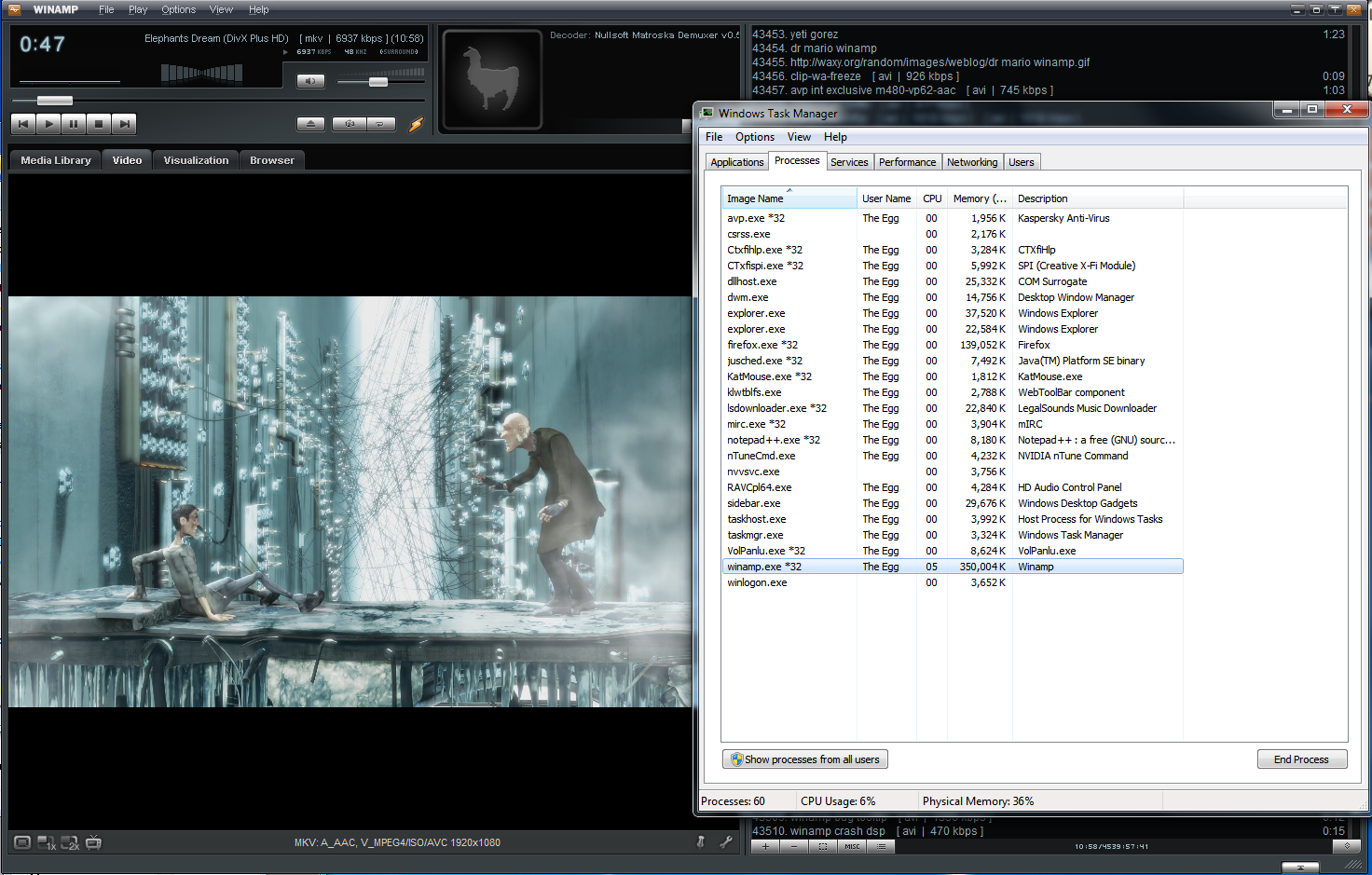The height and width of the screenshot is (875, 1372).
Task: Toggle fullscreen video icon in Winamp
Action: (x=22, y=842)
